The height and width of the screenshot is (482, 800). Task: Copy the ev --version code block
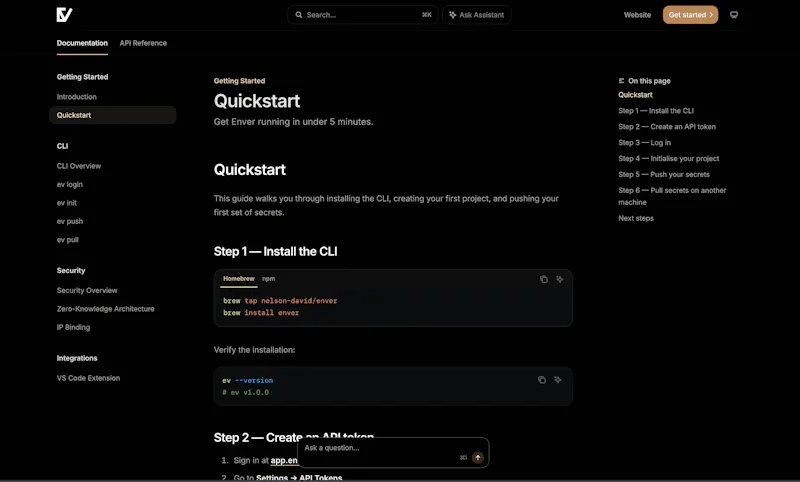pyautogui.click(x=542, y=379)
